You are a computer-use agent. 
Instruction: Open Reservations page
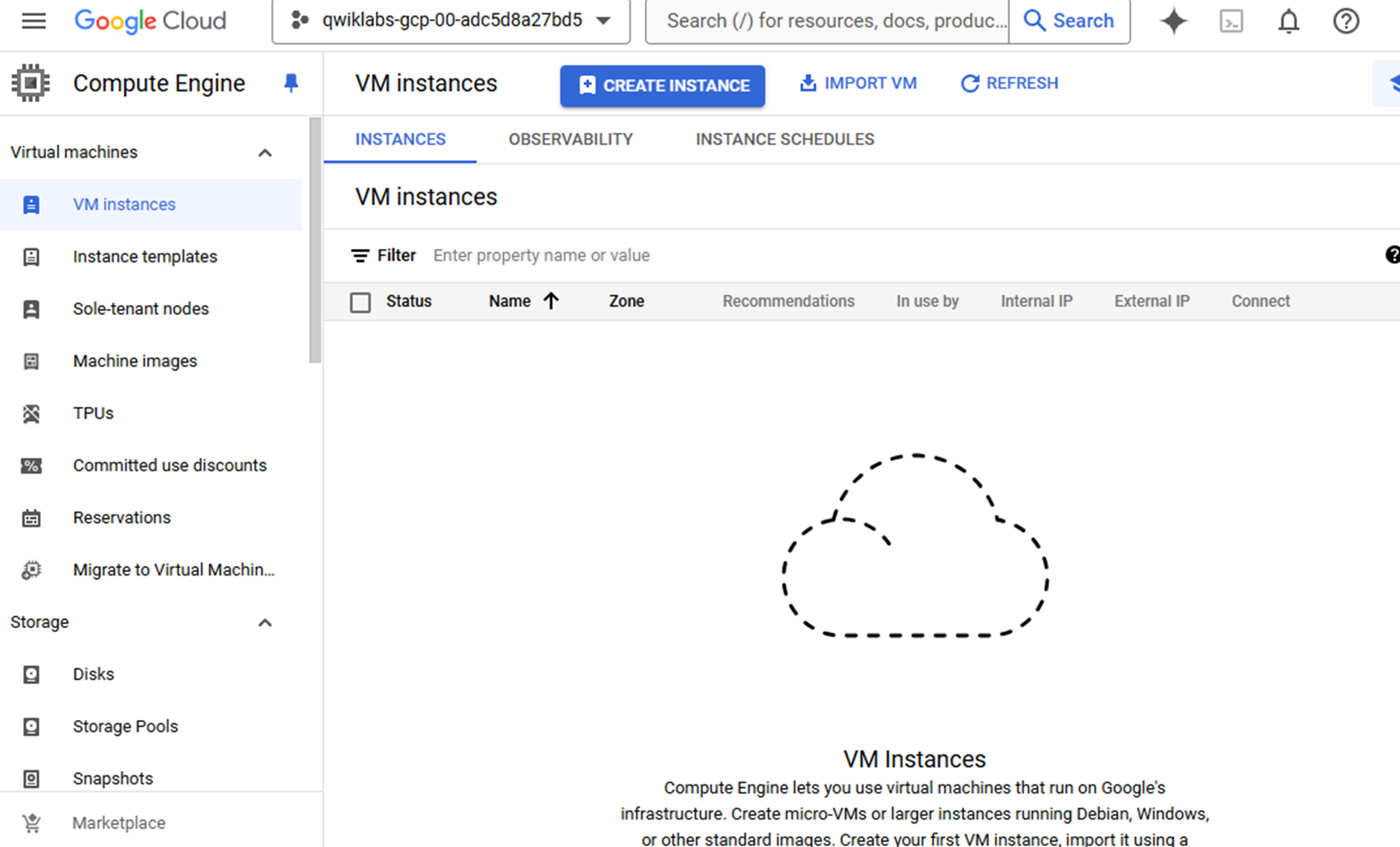coord(122,518)
